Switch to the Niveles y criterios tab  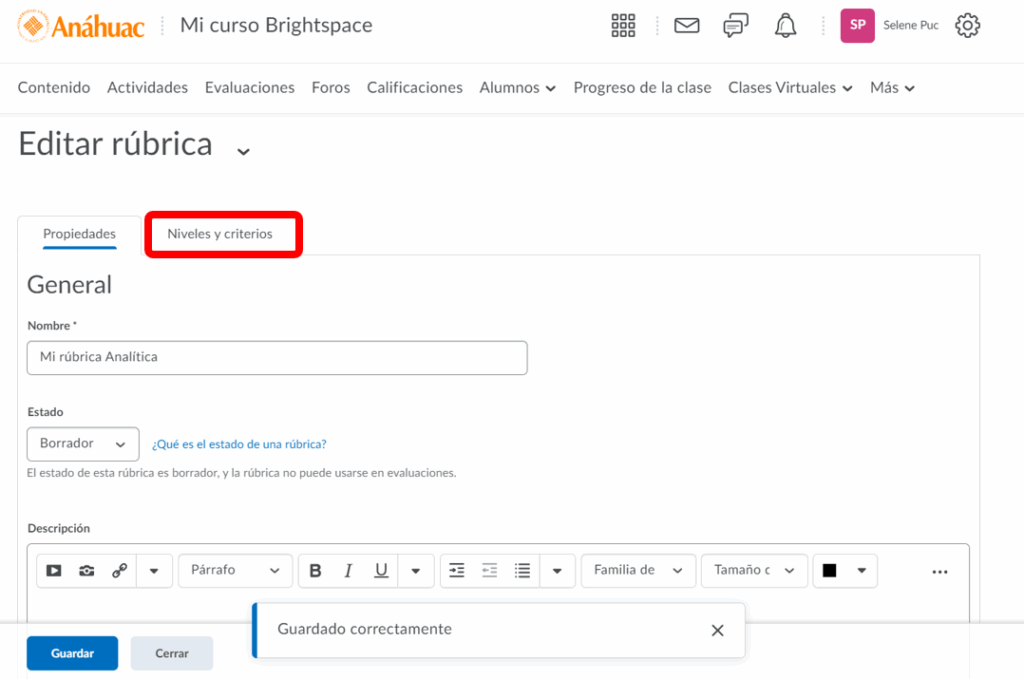pos(220,234)
